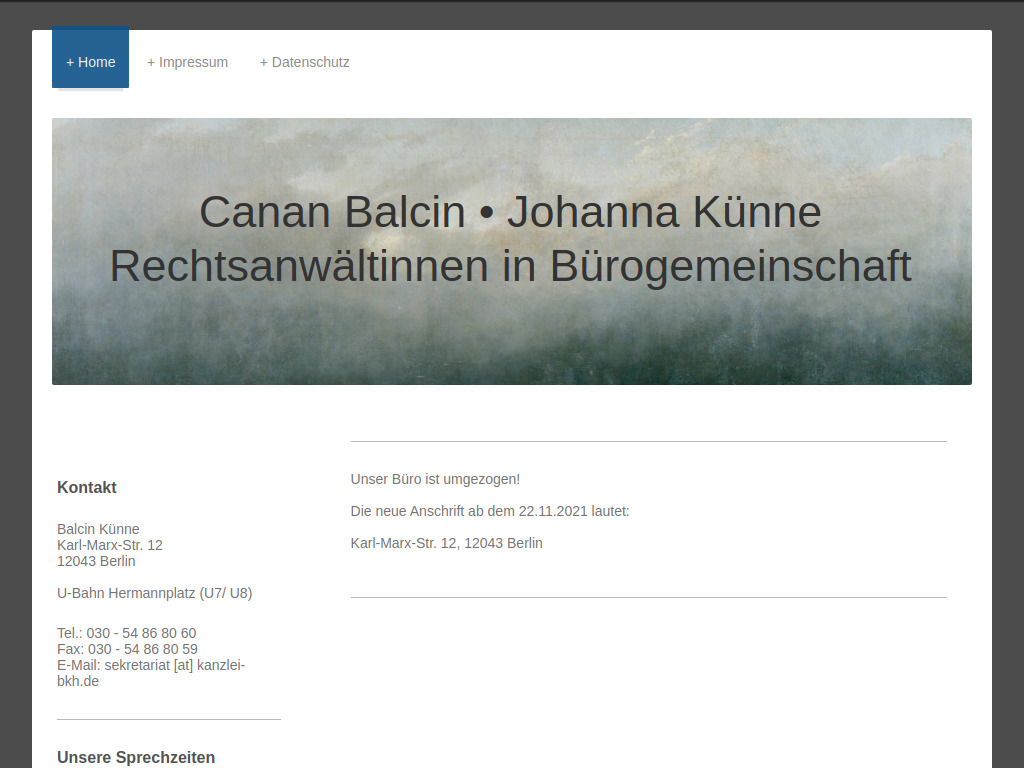
Task: Click the divider above the notice text
Action: coord(648,438)
